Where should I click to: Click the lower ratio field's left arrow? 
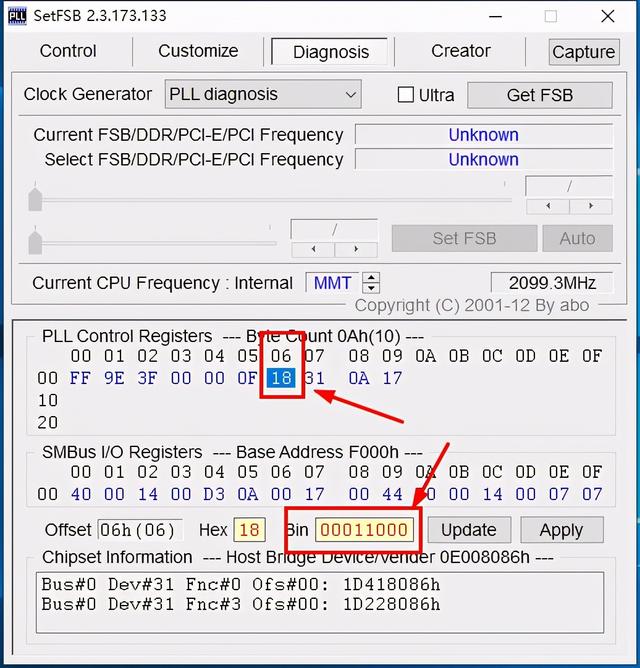click(314, 249)
